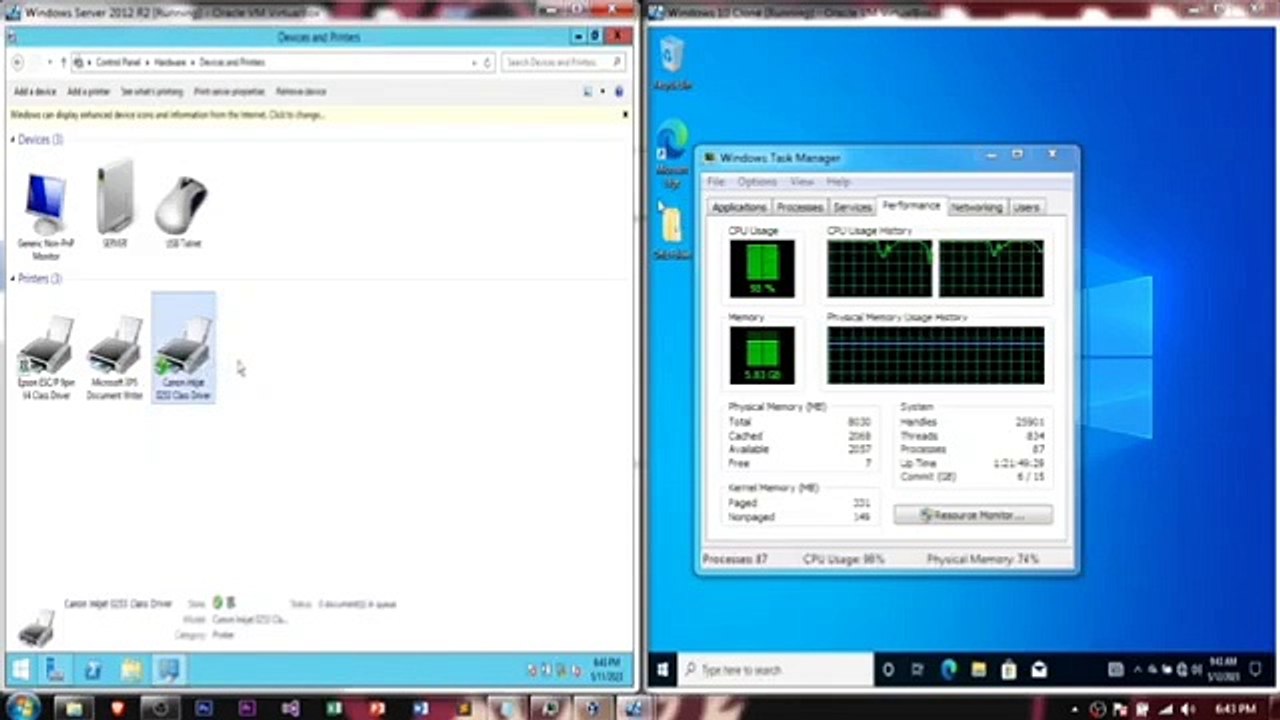The height and width of the screenshot is (720, 1280).
Task: Click See what's printing
Action: [x=152, y=91]
